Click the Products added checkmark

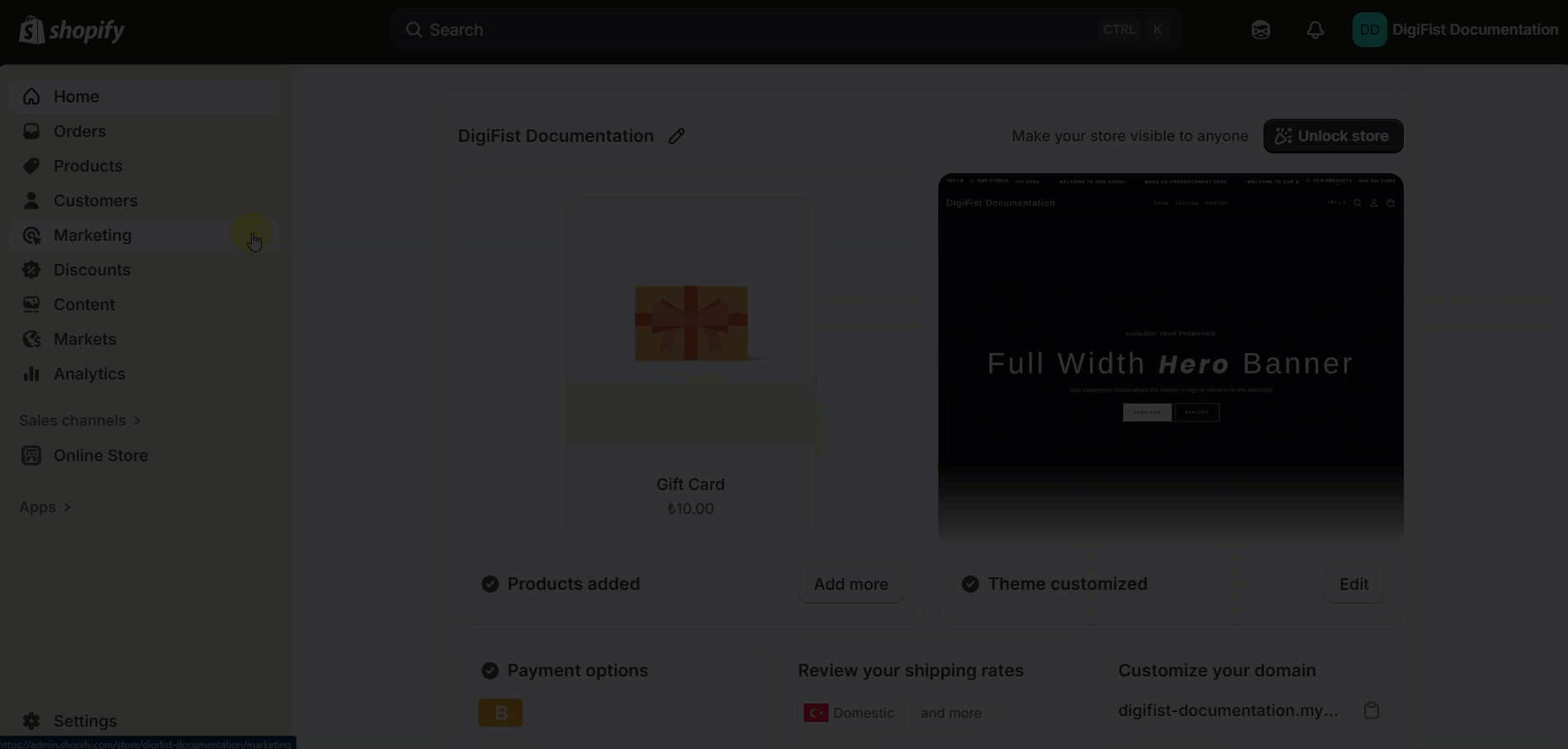tap(490, 584)
